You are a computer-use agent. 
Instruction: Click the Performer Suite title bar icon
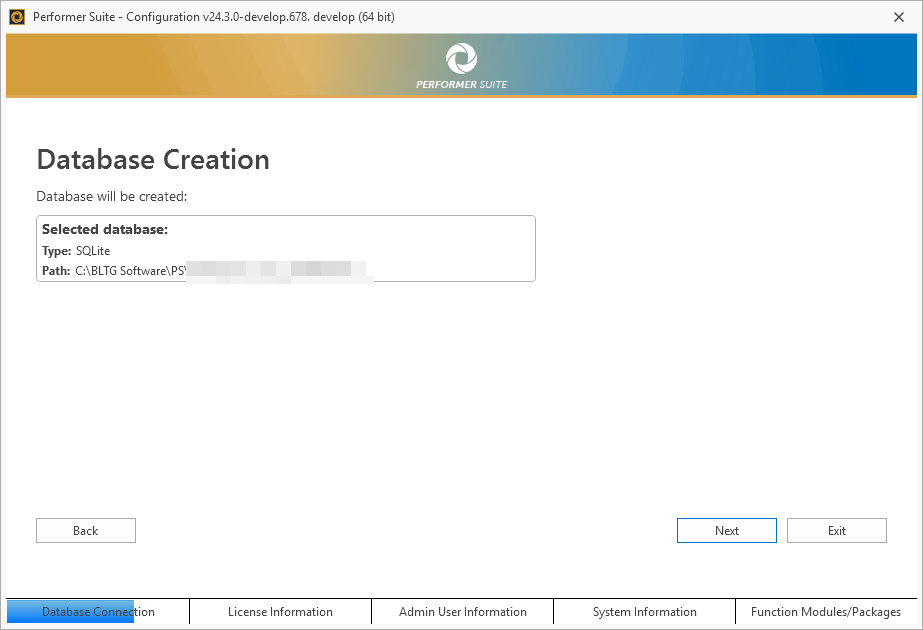[x=16, y=16]
